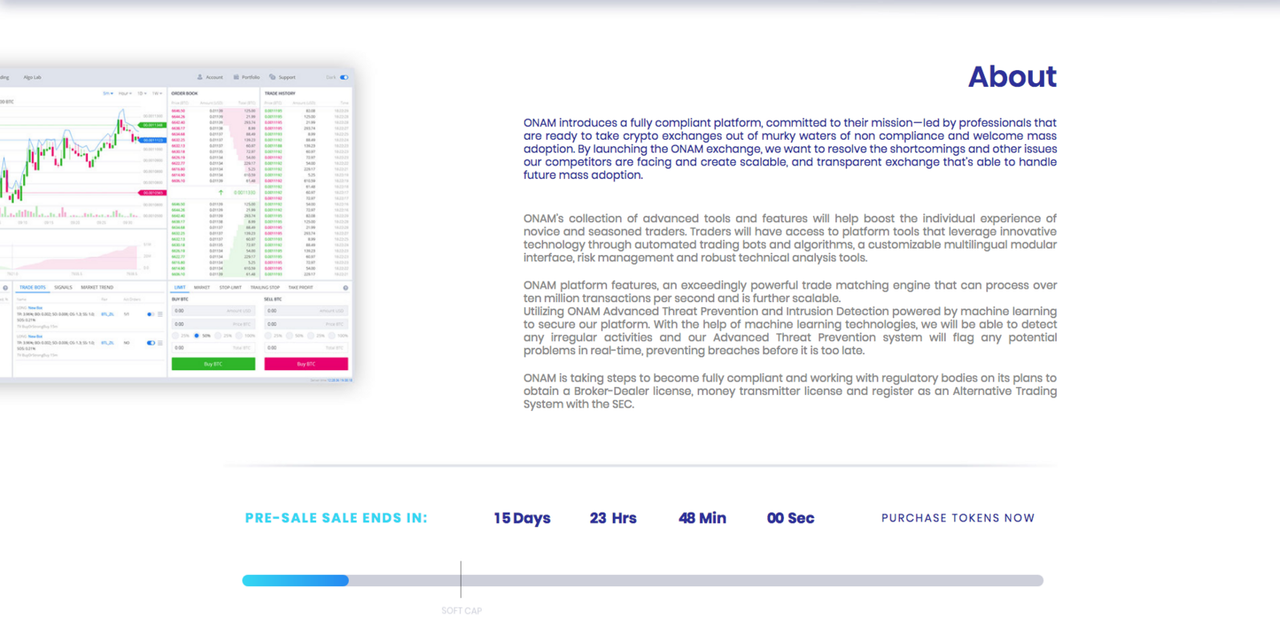Click the green price tag on the chart
Screen dimensions: 1280x642
[152, 125]
